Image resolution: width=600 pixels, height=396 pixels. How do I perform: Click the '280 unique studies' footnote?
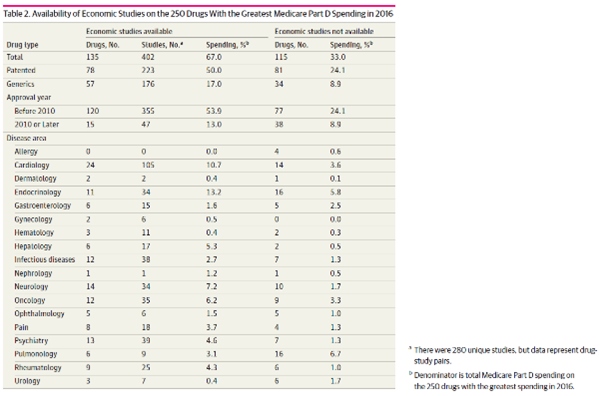tap(505, 355)
